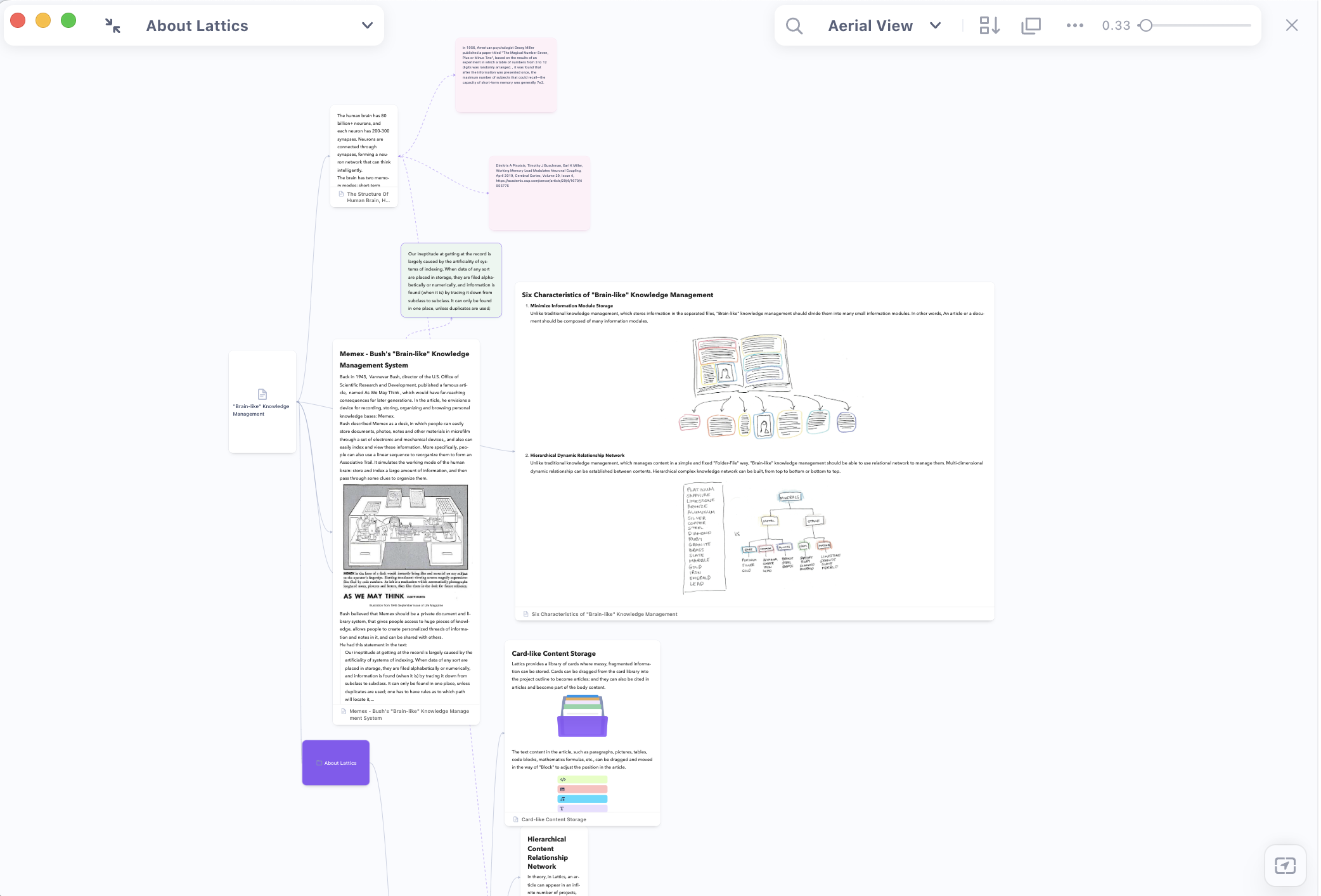The image size is (1321, 896).
Task: Expand the Aerial View chevron dropdown
Action: [935, 25]
